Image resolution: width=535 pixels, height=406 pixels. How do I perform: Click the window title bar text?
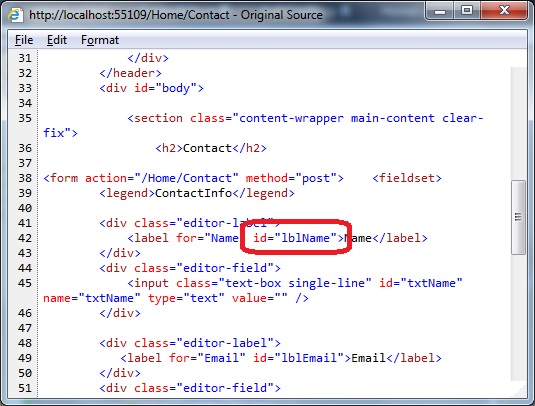point(176,15)
